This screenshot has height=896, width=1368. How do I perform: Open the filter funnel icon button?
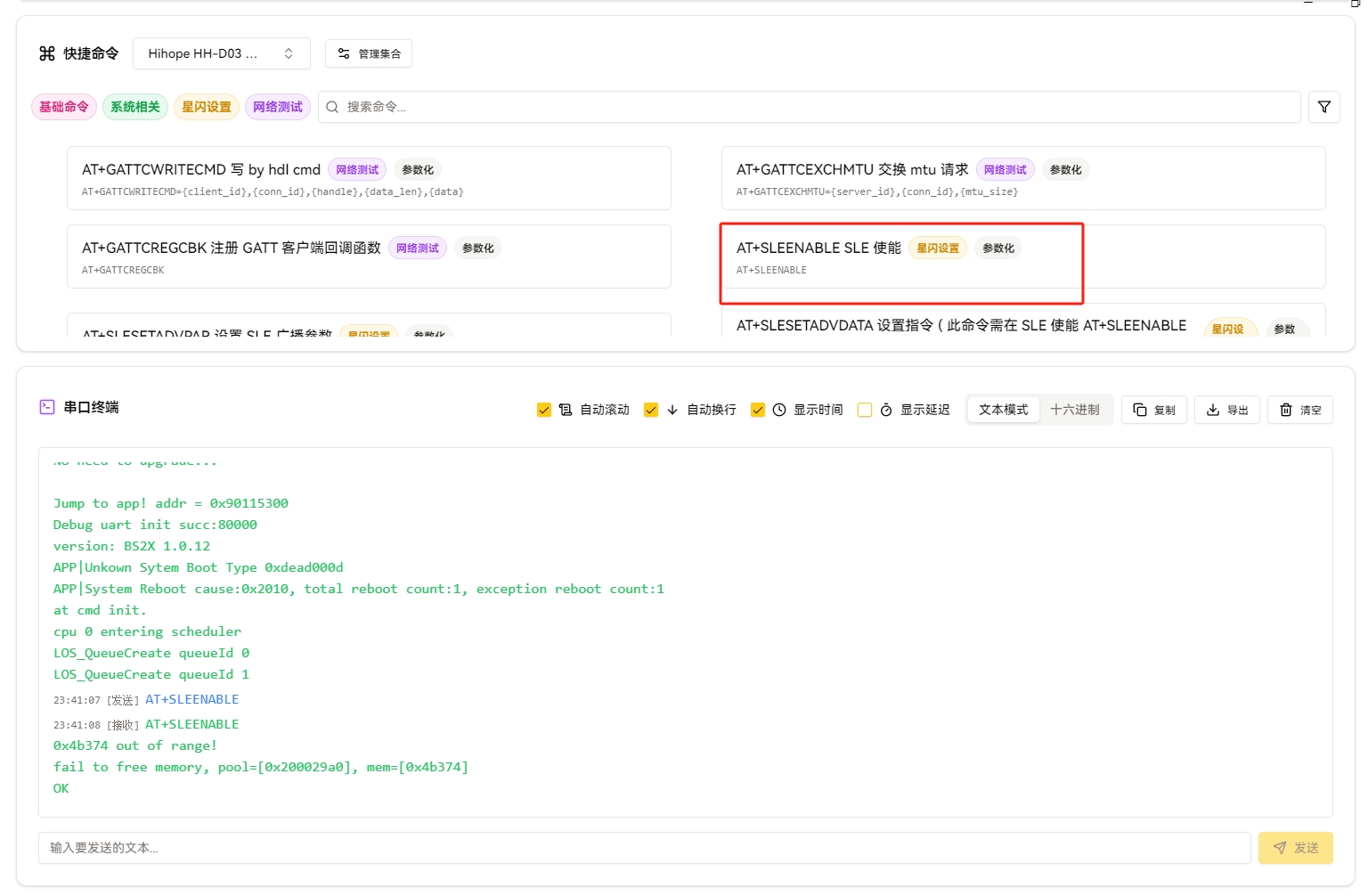[1324, 107]
